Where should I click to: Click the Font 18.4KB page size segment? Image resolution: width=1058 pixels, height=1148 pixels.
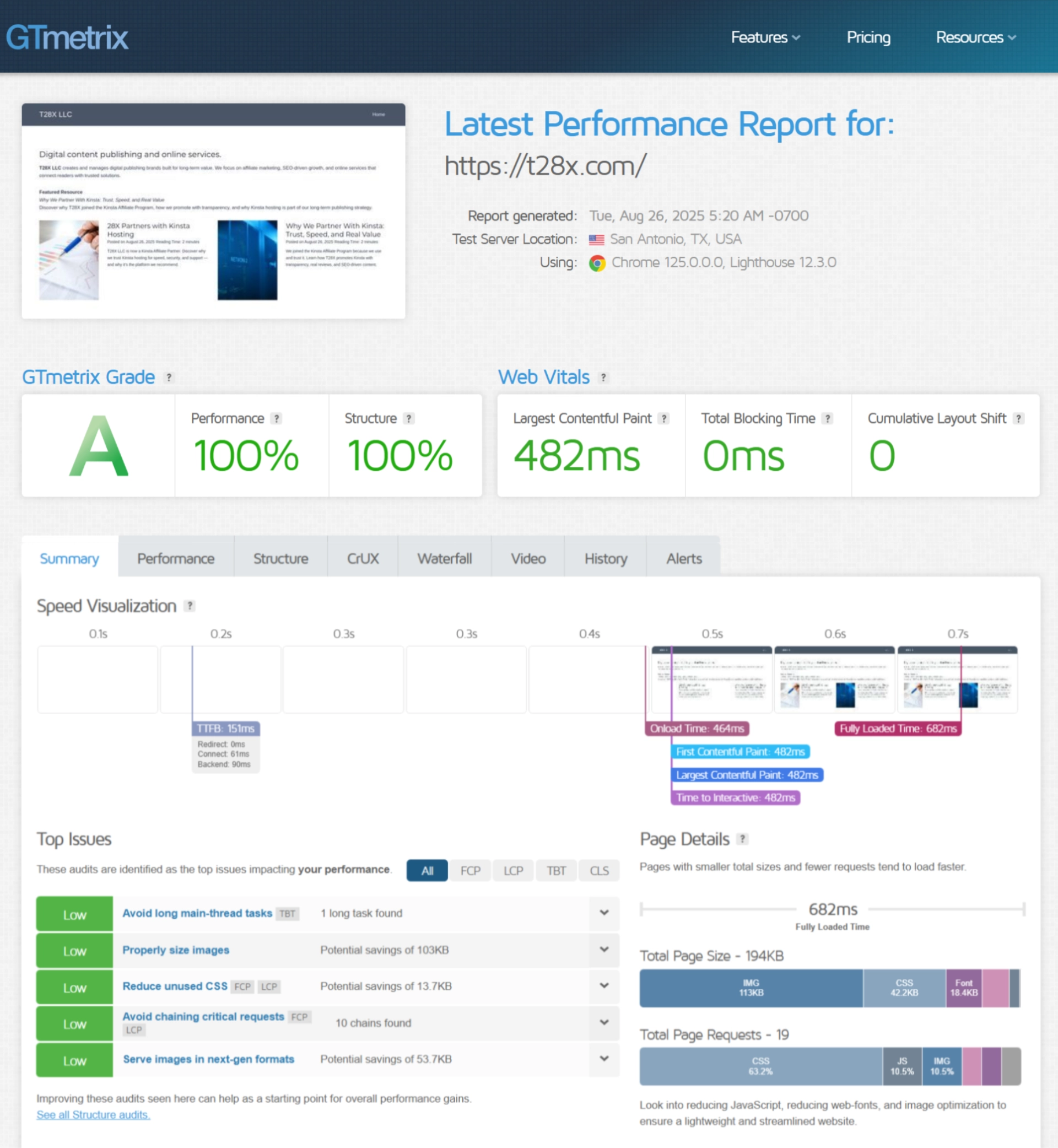[x=964, y=988]
